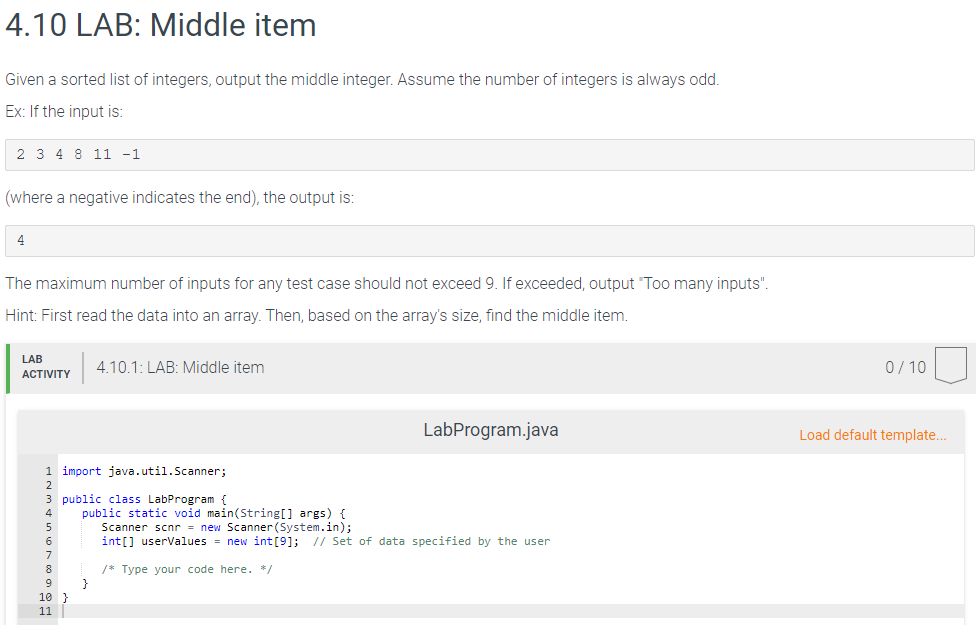Click the LAB ACTIVITY label

tap(46, 367)
